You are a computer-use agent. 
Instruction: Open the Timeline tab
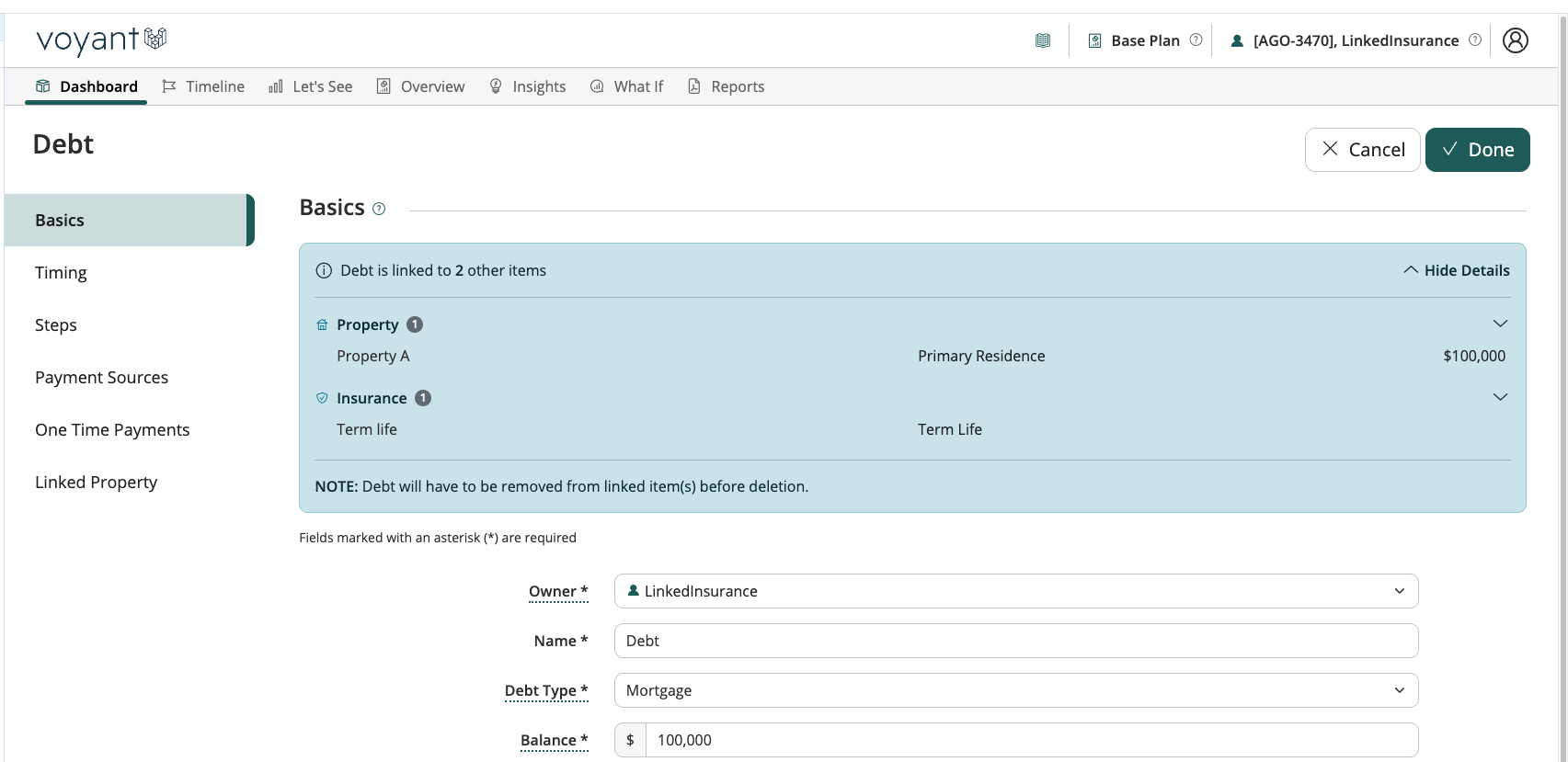203,86
